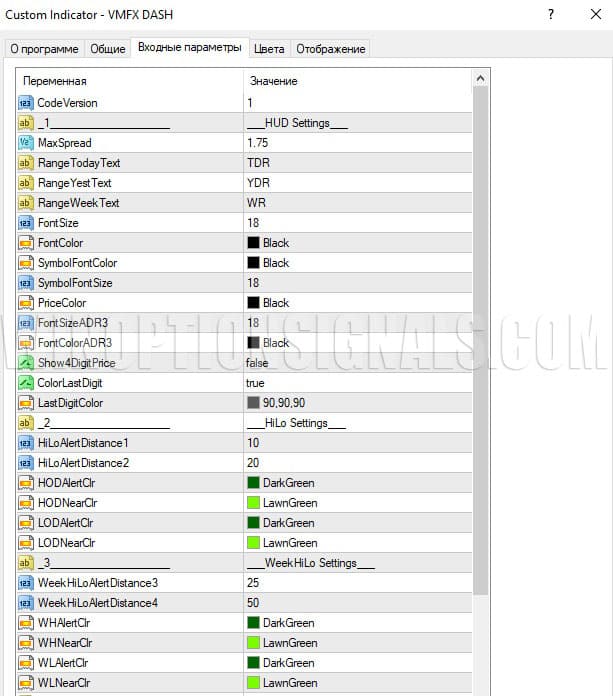Toggle the Show4DigitPrice false value
Screen dimensions: 613x696
tap(259, 363)
